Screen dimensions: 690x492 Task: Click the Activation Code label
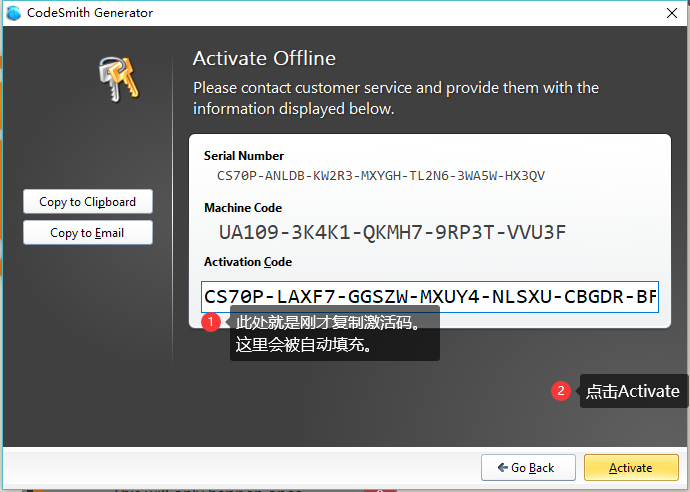[248, 262]
